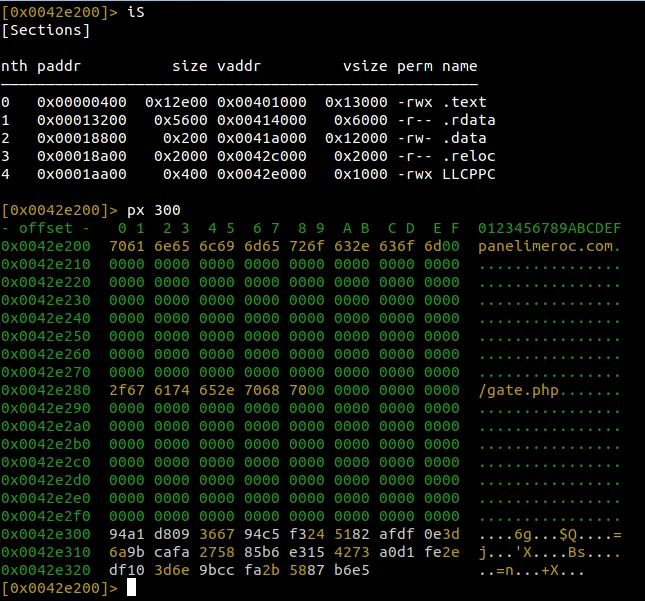Click paddr value 0x00018800
Screen dimensions: 645x601
pyautogui.click(x=82, y=138)
